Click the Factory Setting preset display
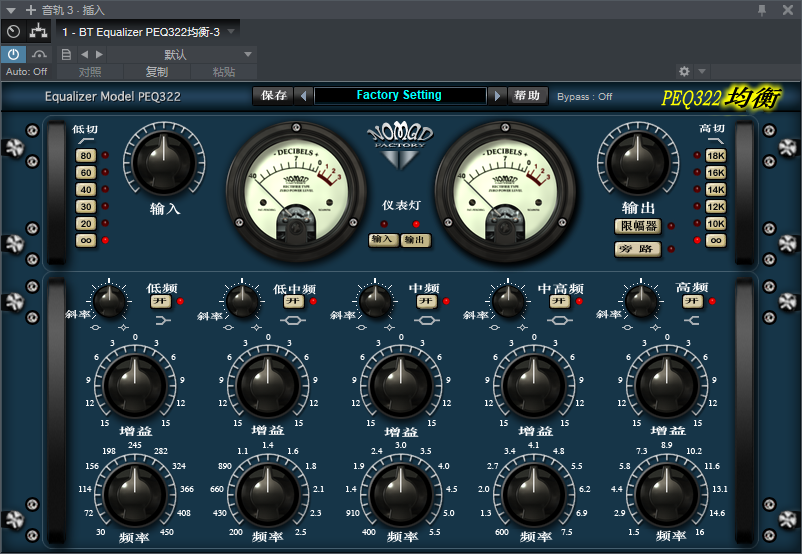The image size is (802, 554). [x=399, y=95]
